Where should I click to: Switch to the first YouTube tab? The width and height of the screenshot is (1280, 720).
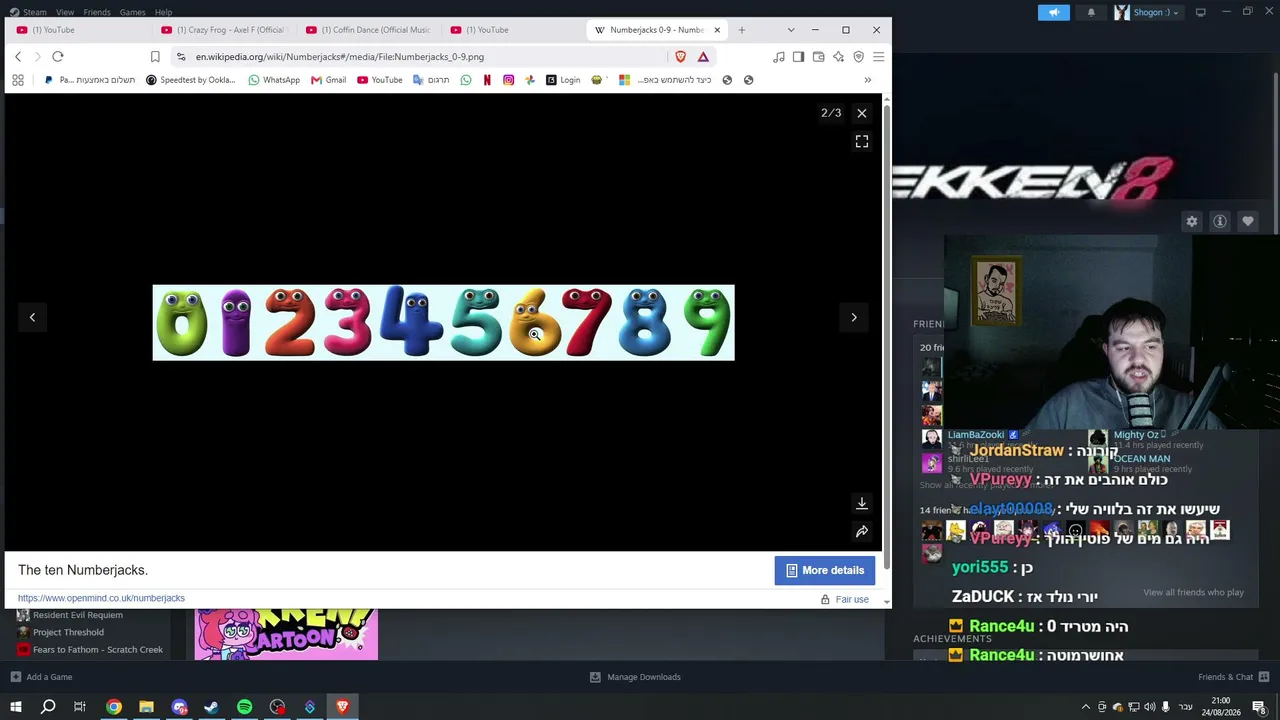pyautogui.click(x=78, y=30)
